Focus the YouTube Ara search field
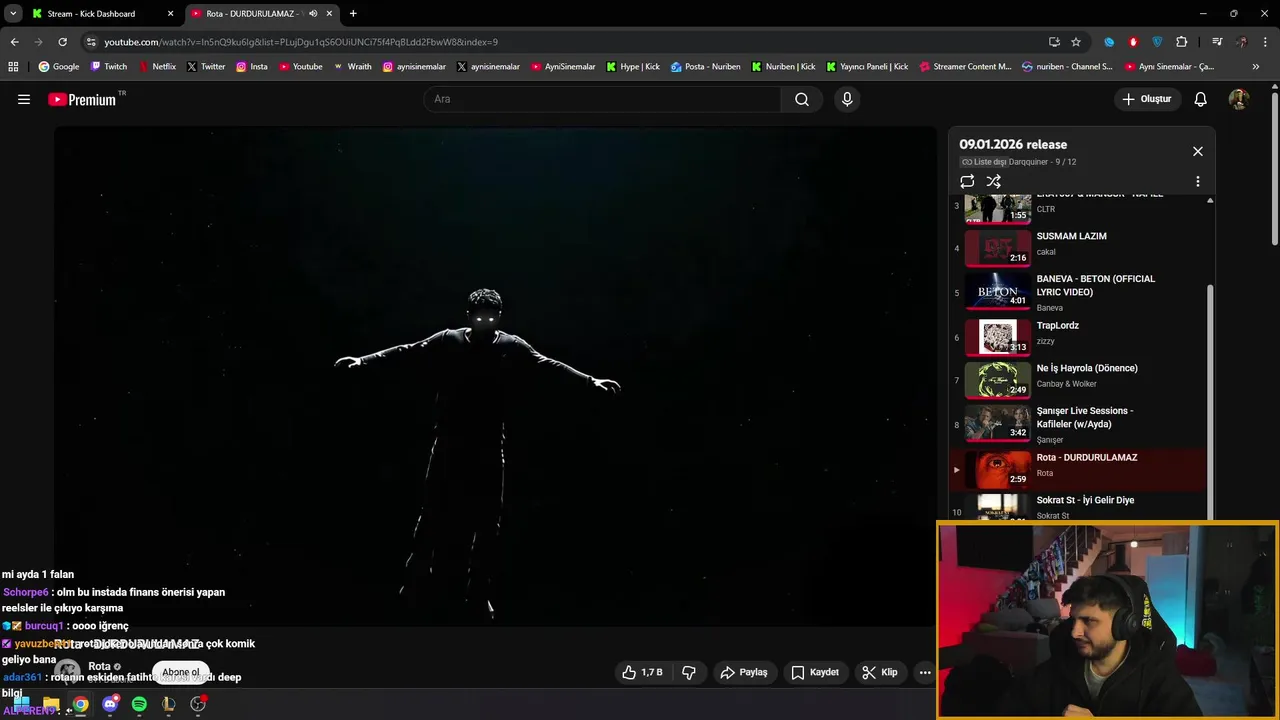 (x=602, y=99)
